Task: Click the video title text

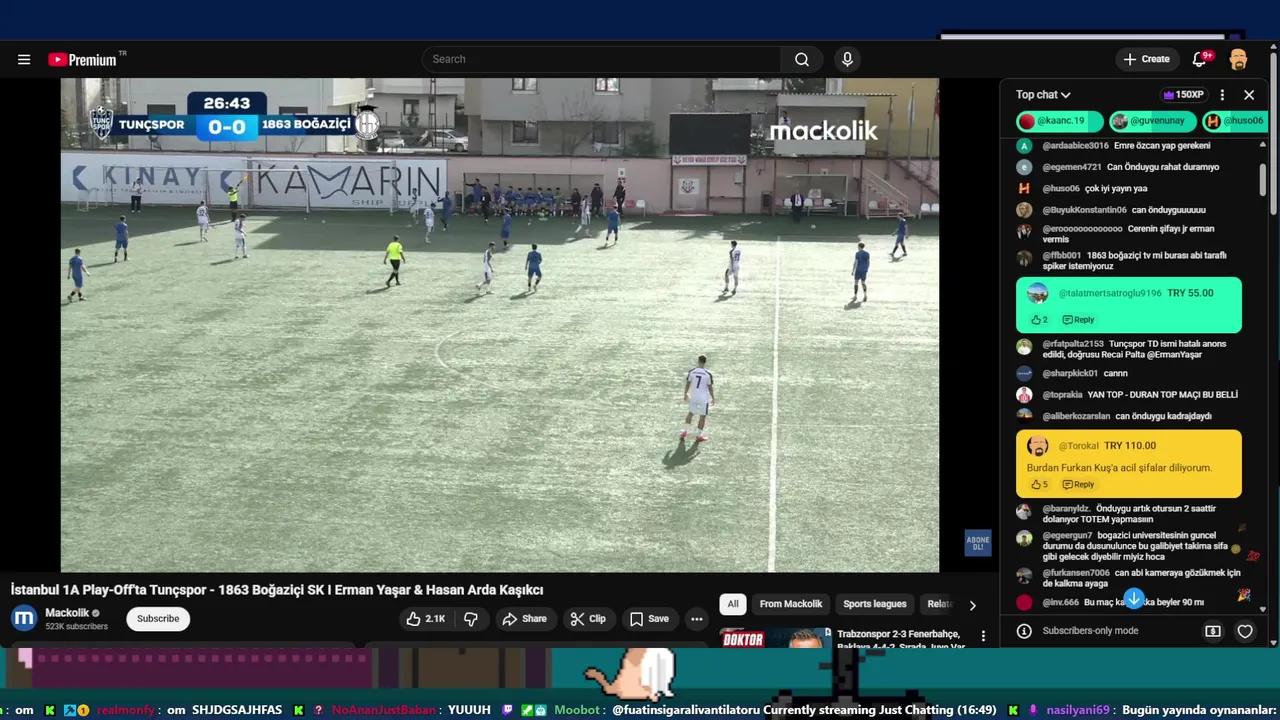Action: [277, 590]
